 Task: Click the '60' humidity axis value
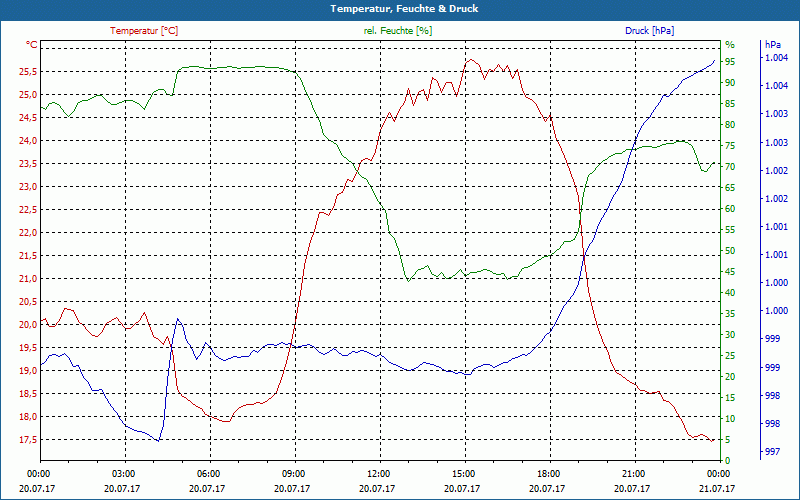pyautogui.click(x=730, y=209)
